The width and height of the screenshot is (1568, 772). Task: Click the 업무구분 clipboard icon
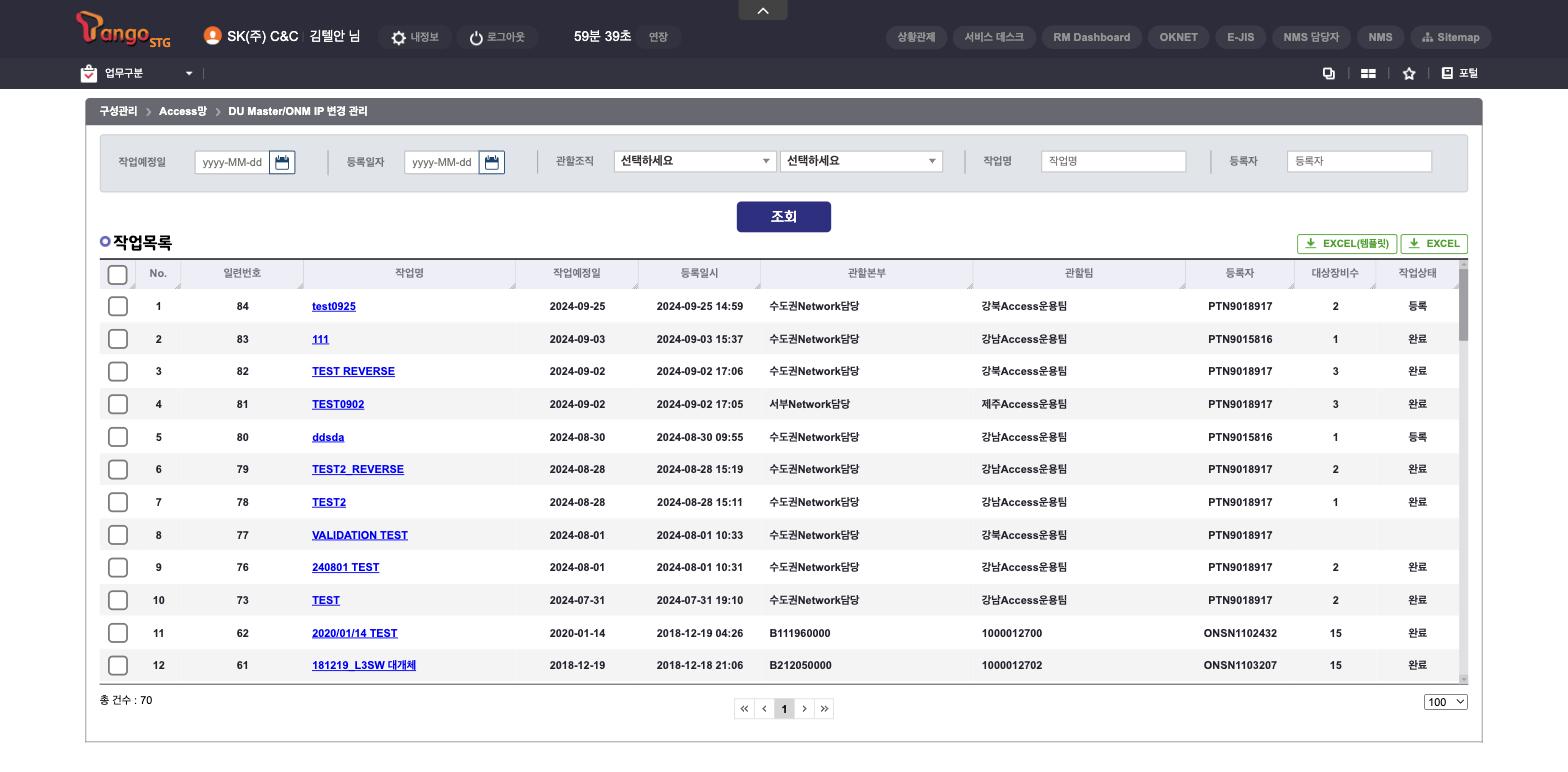pos(89,73)
